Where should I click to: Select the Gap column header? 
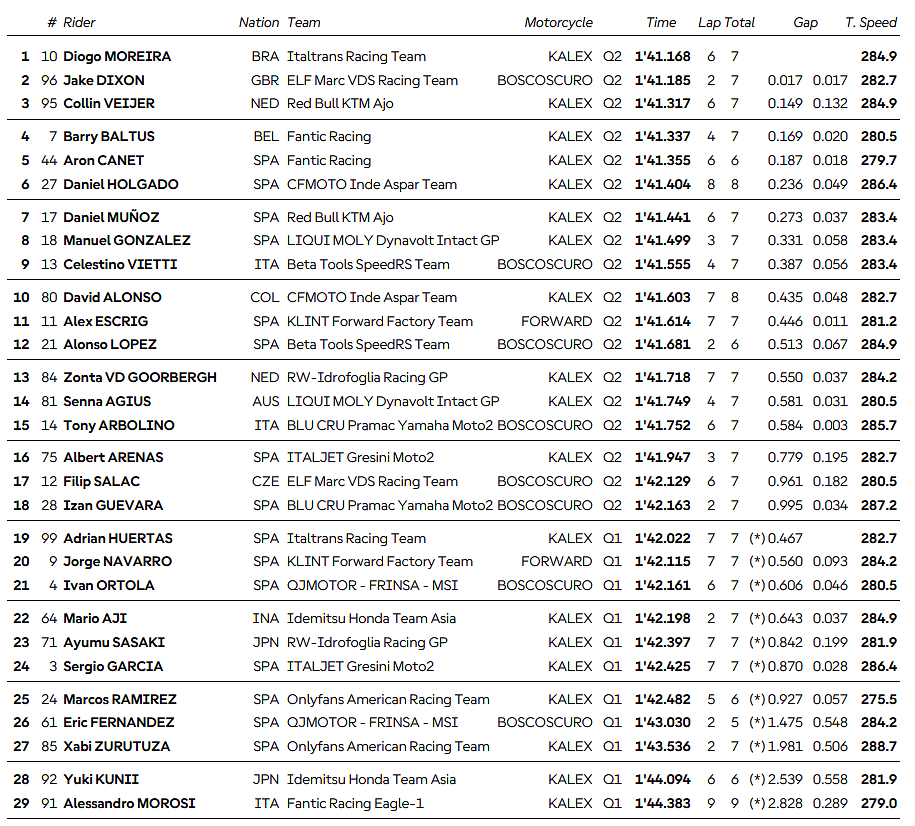805,22
